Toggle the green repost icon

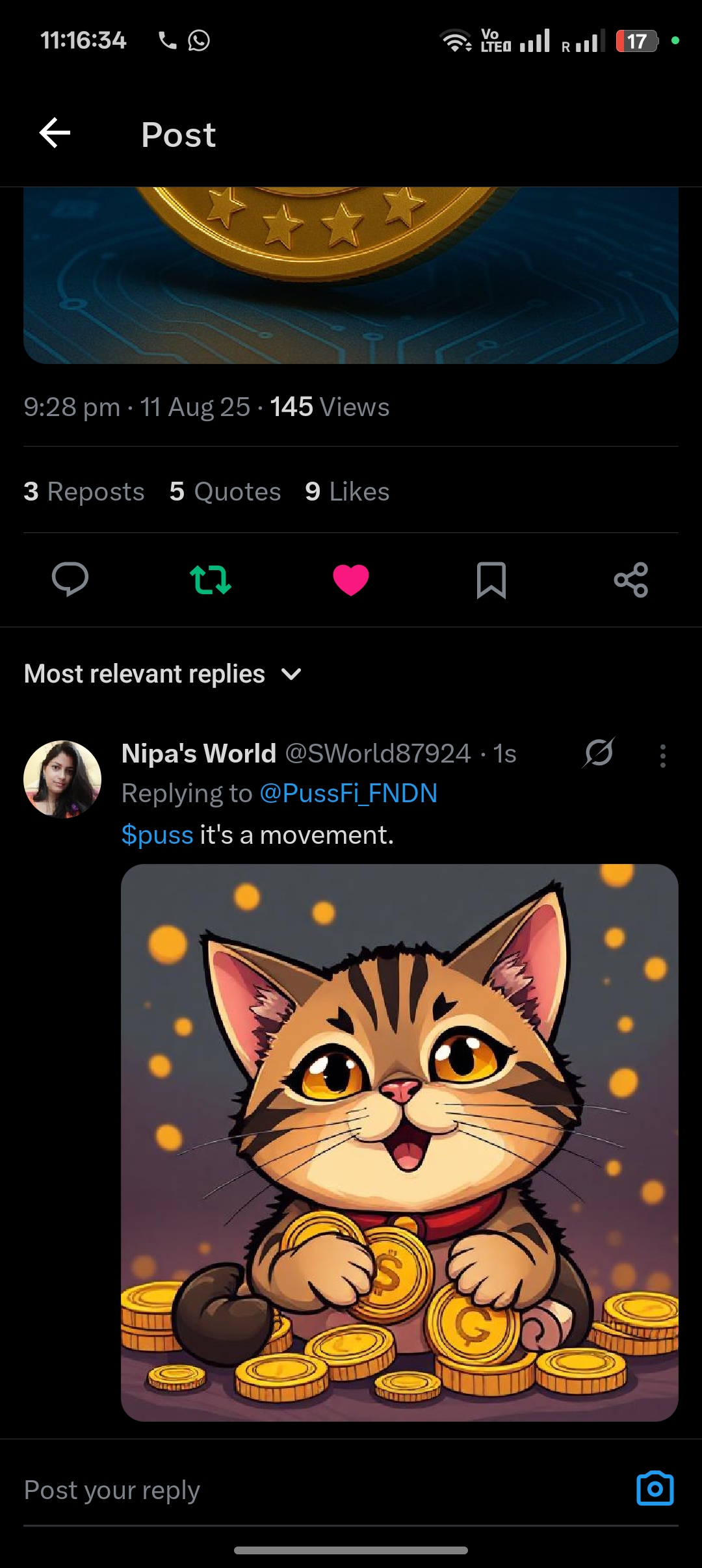click(210, 579)
